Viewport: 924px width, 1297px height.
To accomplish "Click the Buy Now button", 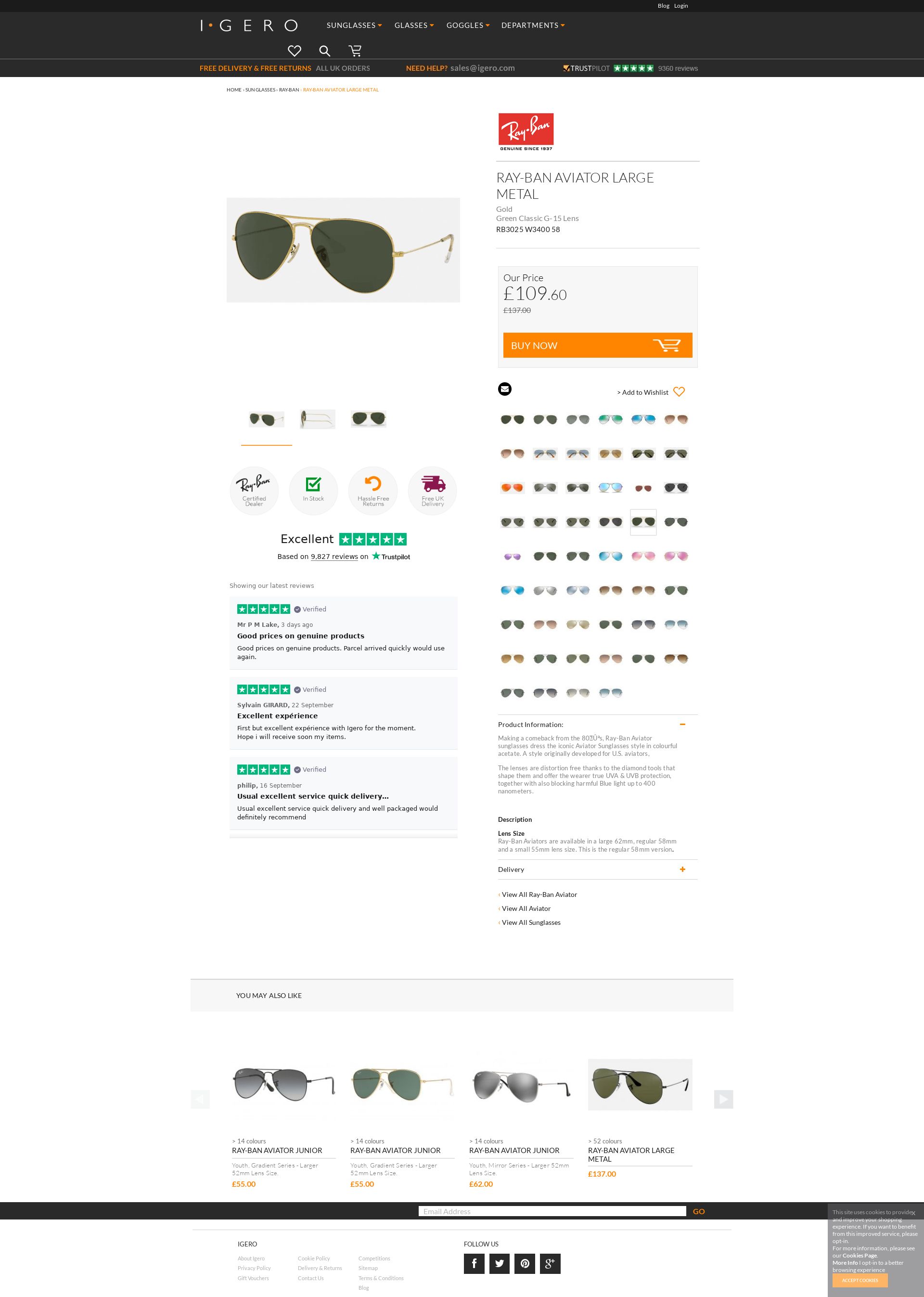I will tap(597, 345).
